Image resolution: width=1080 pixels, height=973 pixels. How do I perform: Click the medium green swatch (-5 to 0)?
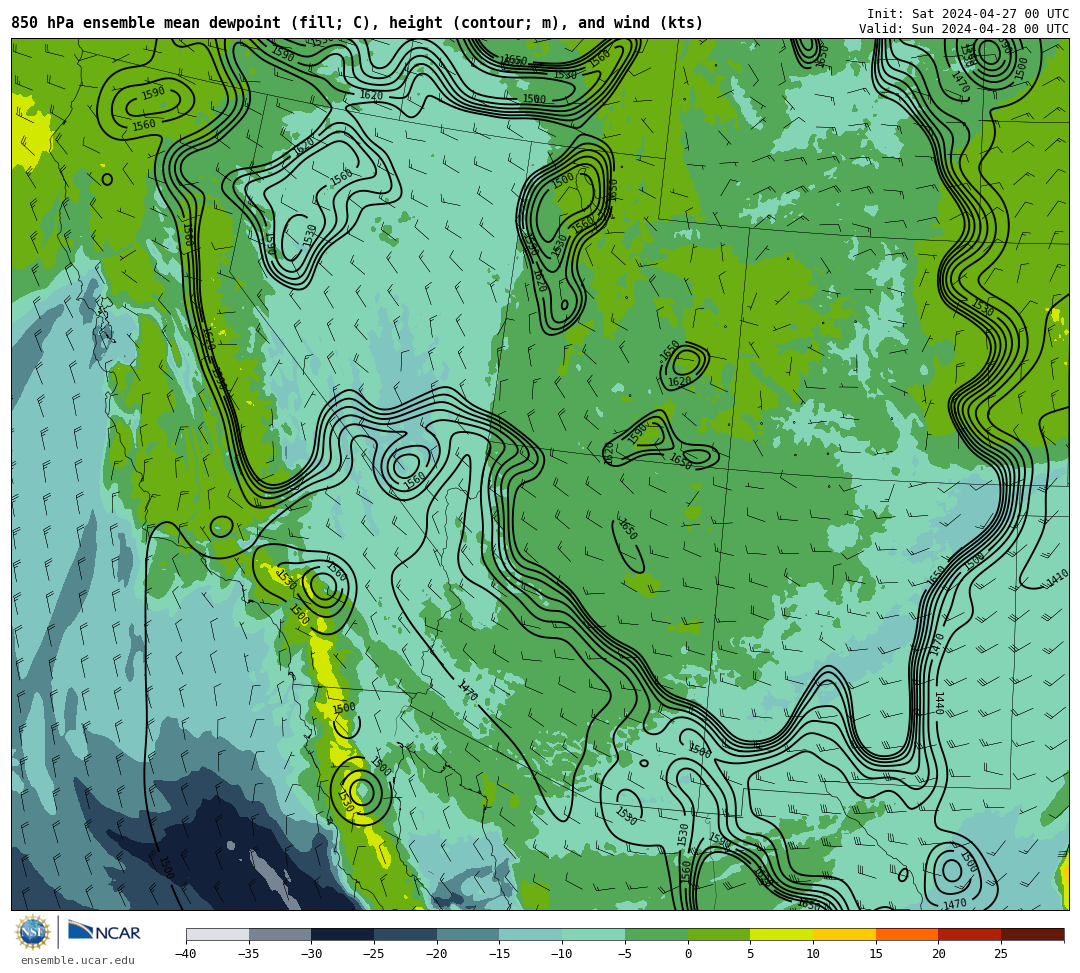click(656, 934)
